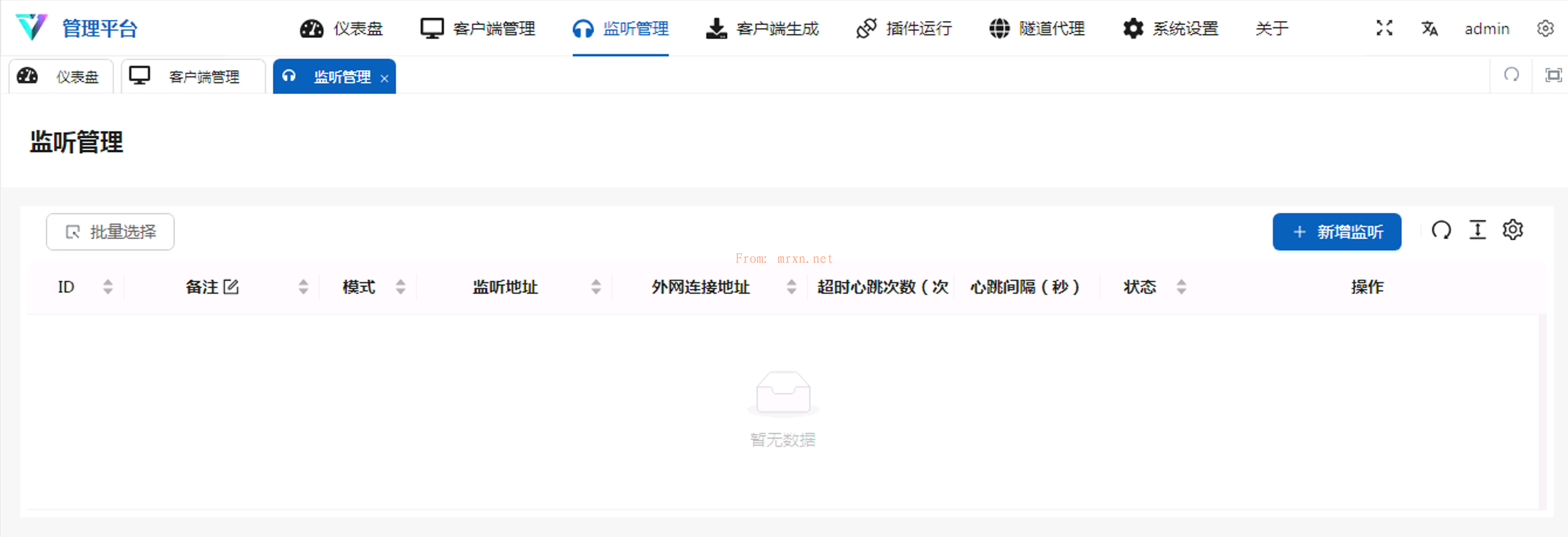Sort table by 状态 column
The image size is (1568, 537).
(x=1182, y=287)
